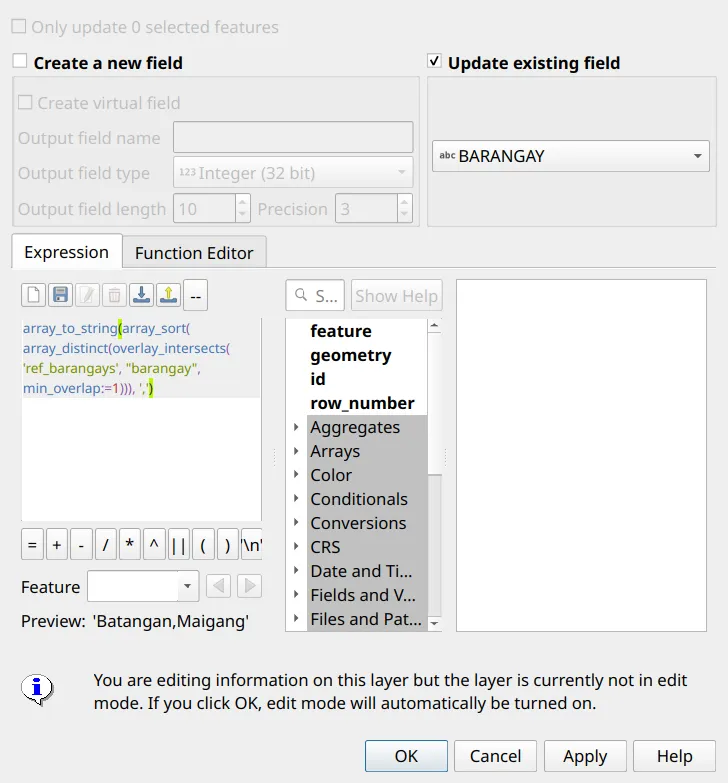Click the import user expressions icon
Screen dimensions: 728x783
pos(141,295)
